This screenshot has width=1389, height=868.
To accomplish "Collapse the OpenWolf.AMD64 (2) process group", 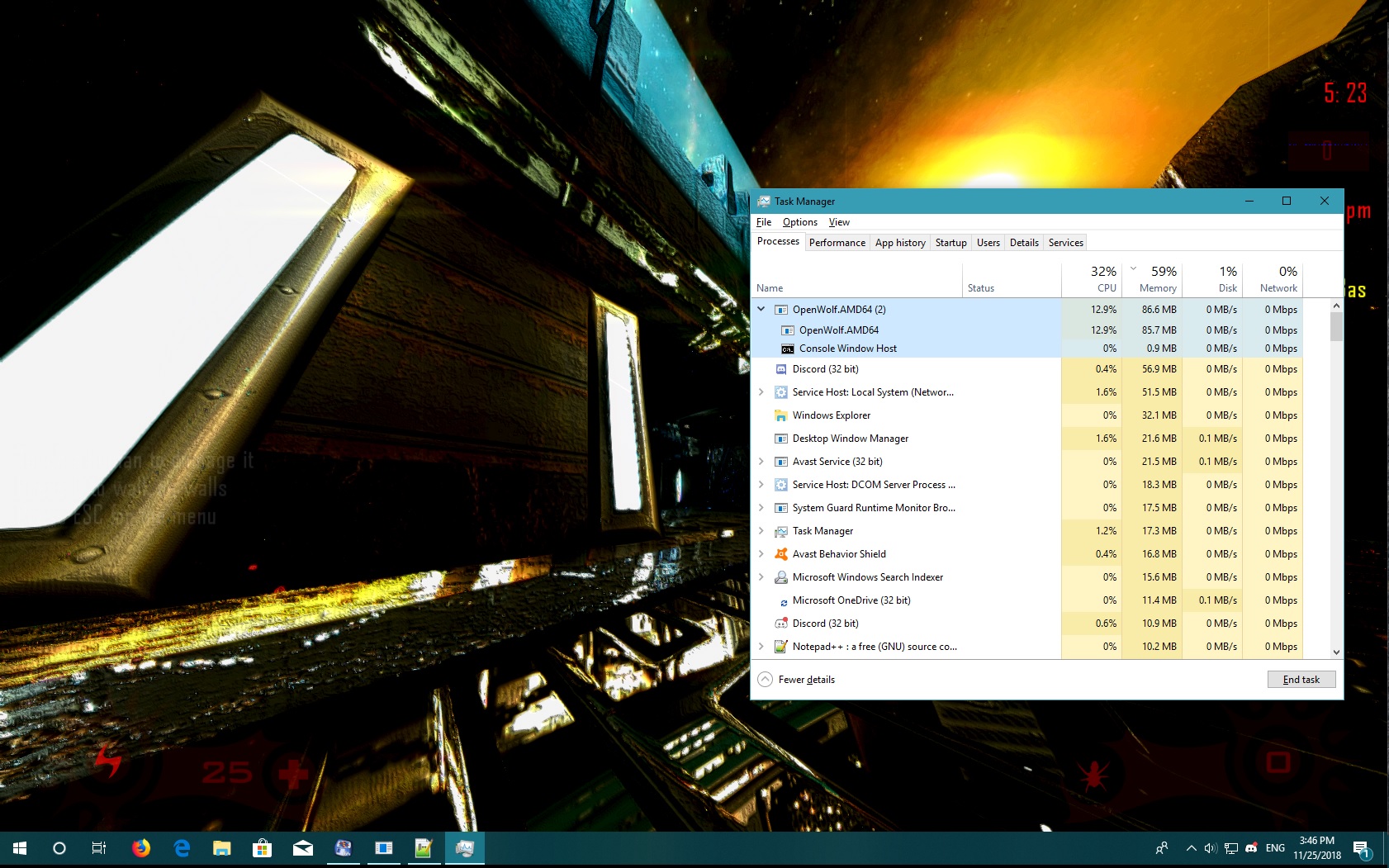I will tap(761, 310).
